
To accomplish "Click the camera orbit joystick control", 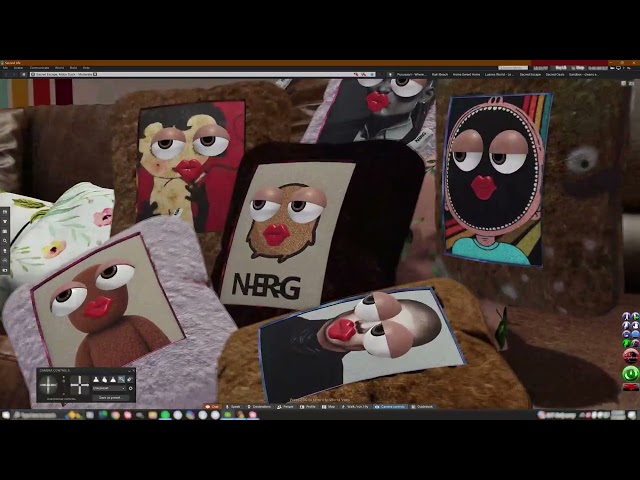I will click(x=48, y=384).
